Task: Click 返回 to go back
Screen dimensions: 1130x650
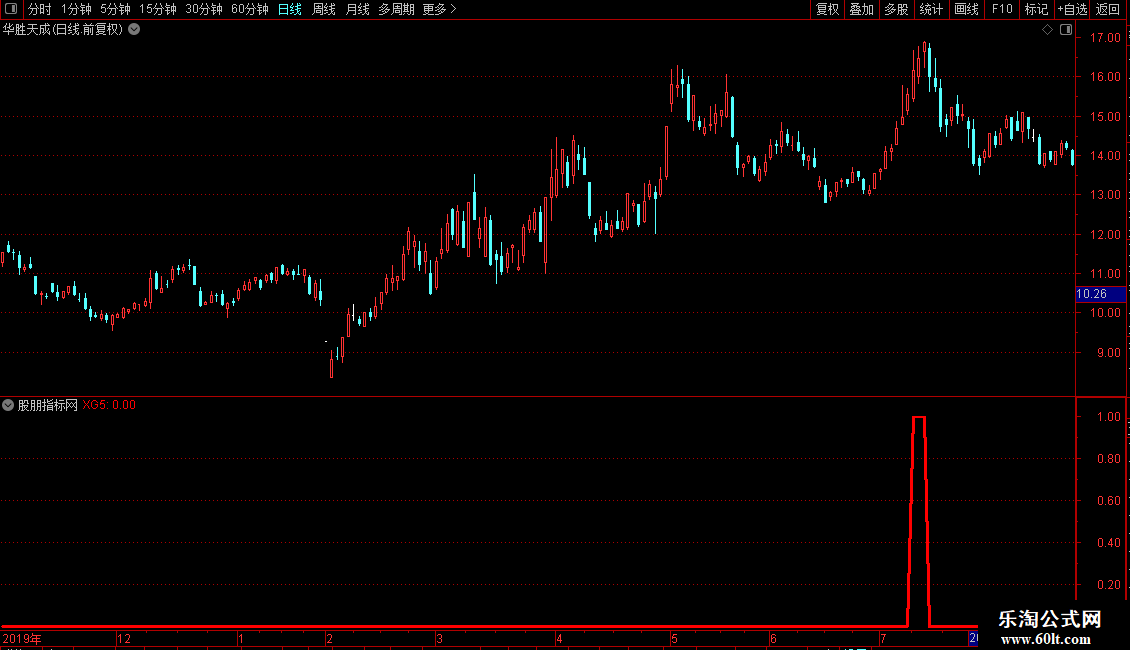Action: pyautogui.click(x=1108, y=9)
